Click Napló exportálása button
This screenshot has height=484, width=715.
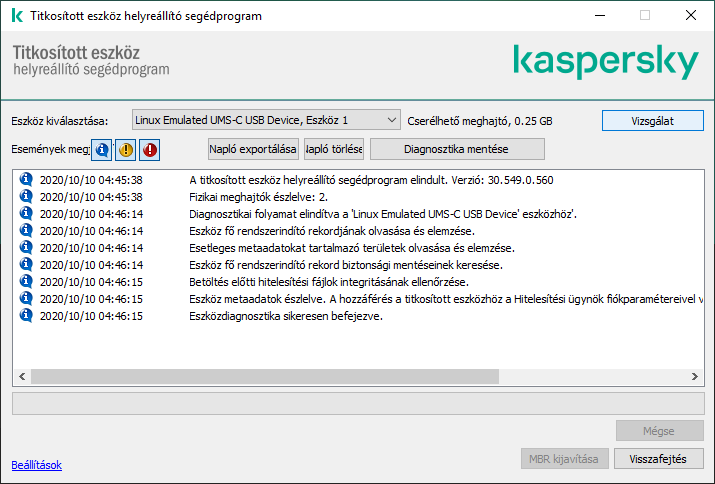coord(253,149)
